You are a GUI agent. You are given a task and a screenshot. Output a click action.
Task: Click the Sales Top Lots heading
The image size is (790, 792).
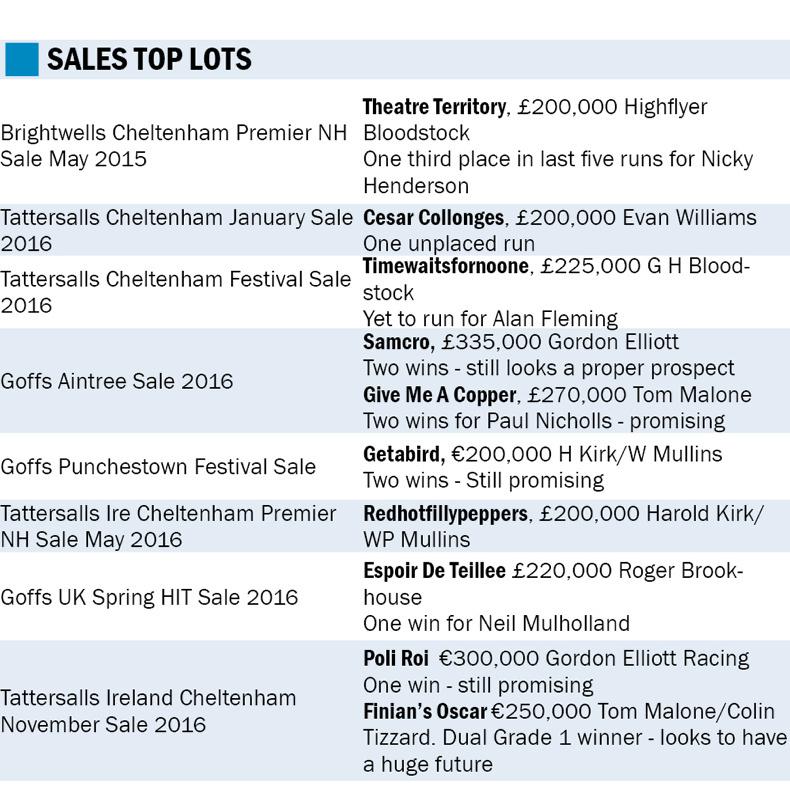coord(149,61)
